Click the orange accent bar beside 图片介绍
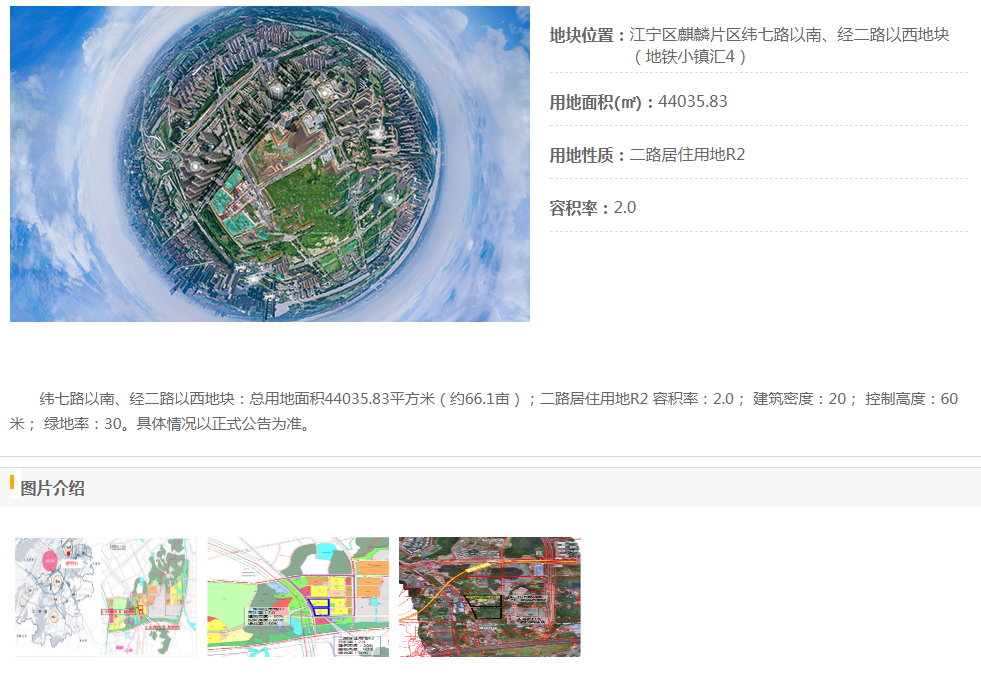 coord(12,485)
